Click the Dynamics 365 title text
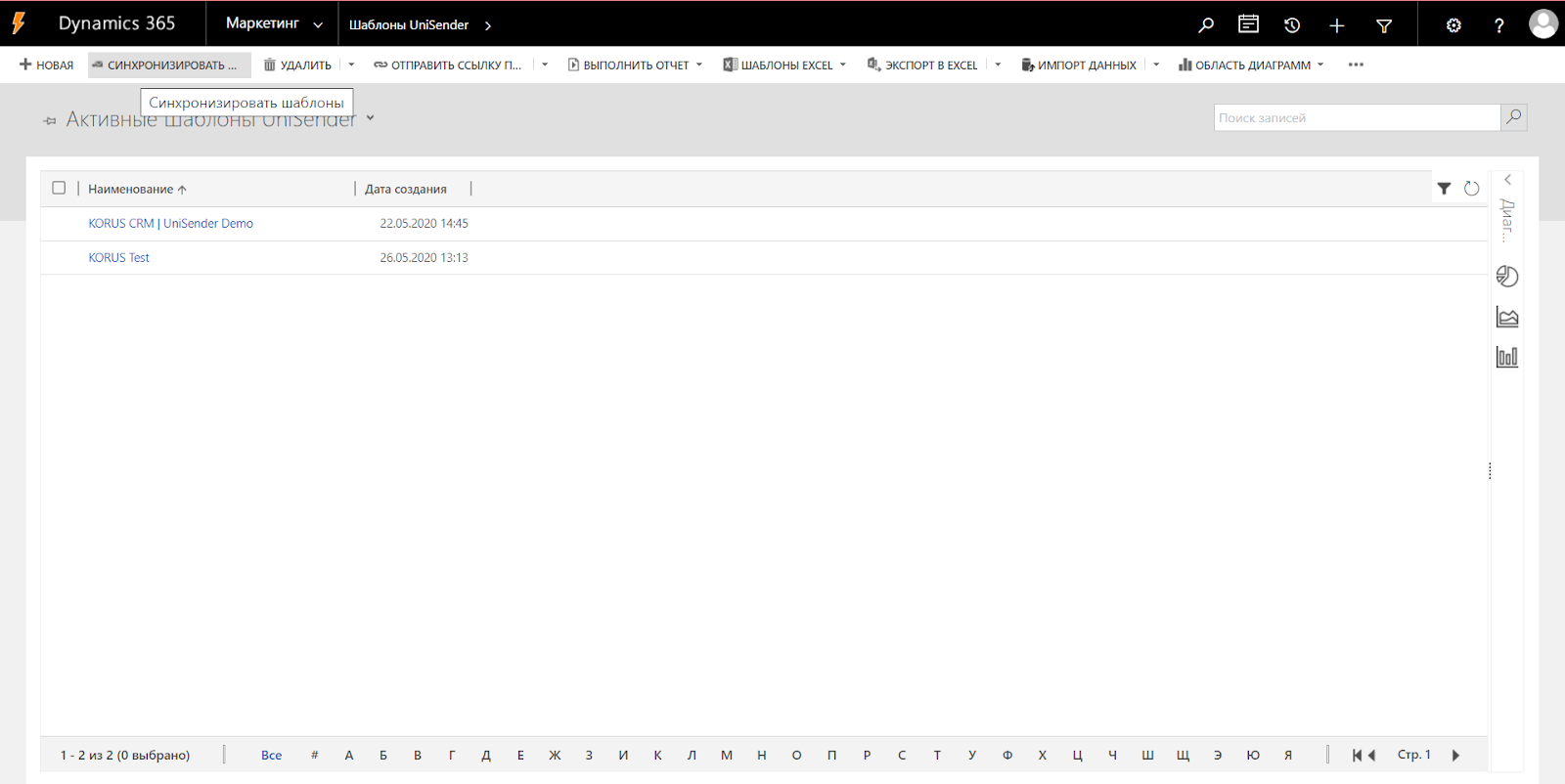This screenshot has width=1565, height=784. 116,23
